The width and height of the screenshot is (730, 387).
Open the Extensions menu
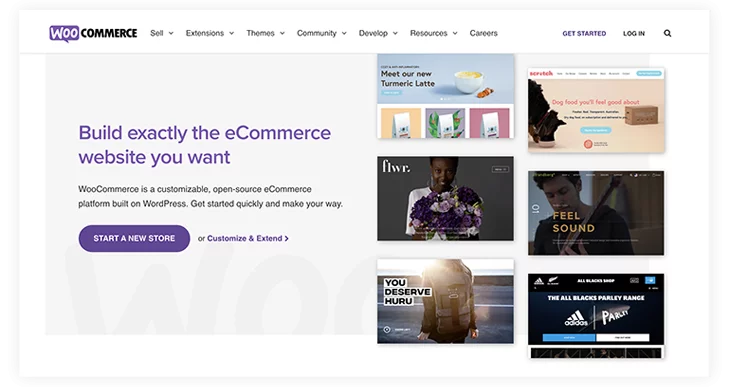click(205, 33)
